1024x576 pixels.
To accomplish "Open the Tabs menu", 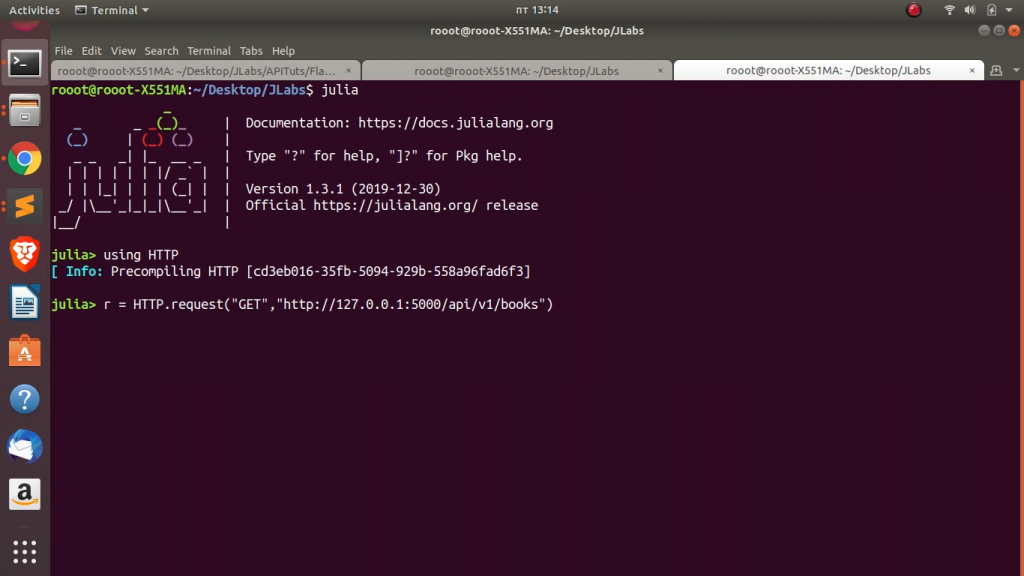I will 251,51.
